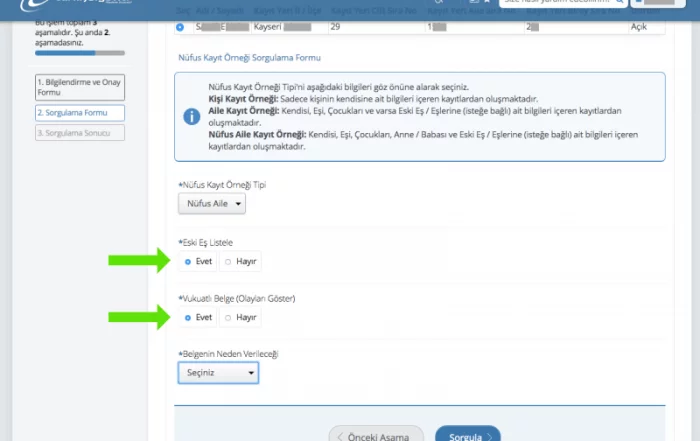The width and height of the screenshot is (700, 441).
Task: Select step 3 Sorgulama Sonucu
Action: click(x=80, y=133)
